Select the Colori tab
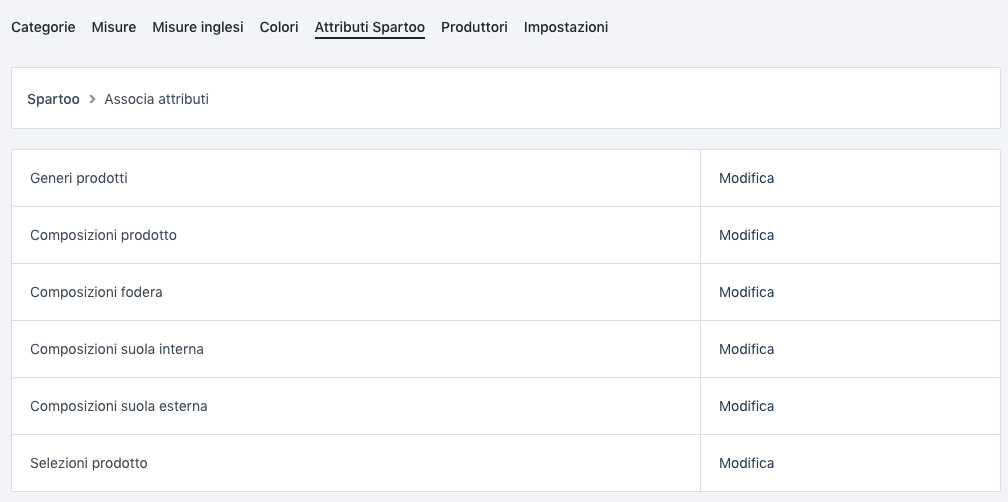Viewport: 1008px width, 502px height. coord(279,27)
